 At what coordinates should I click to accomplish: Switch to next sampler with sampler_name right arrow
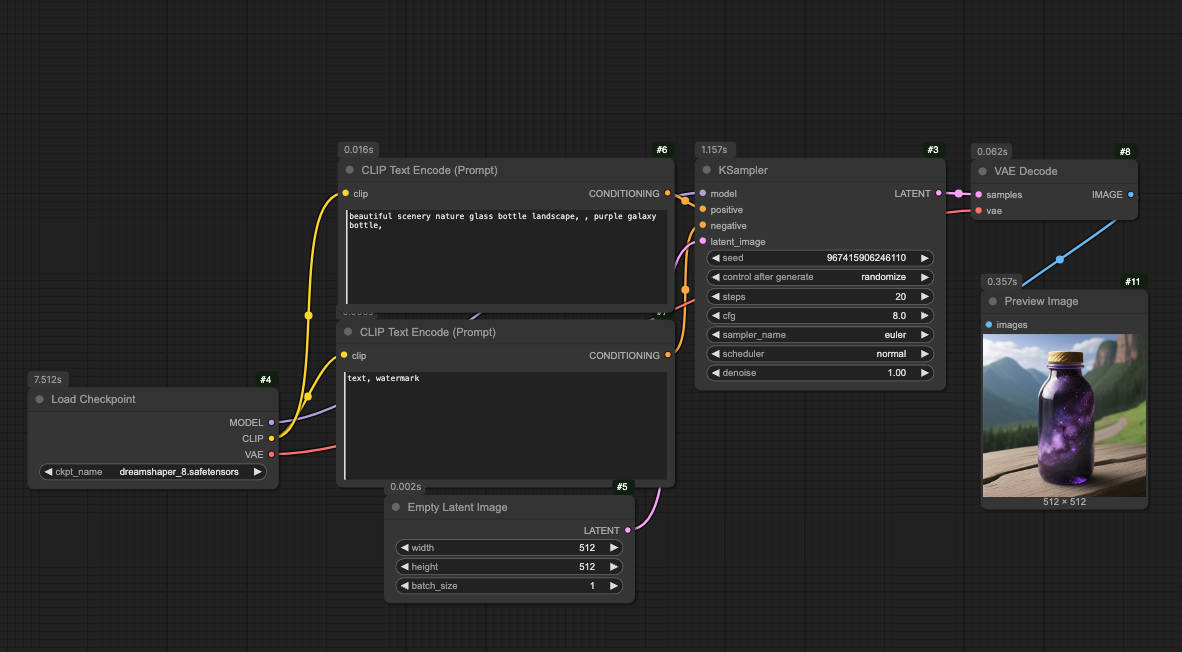924,335
